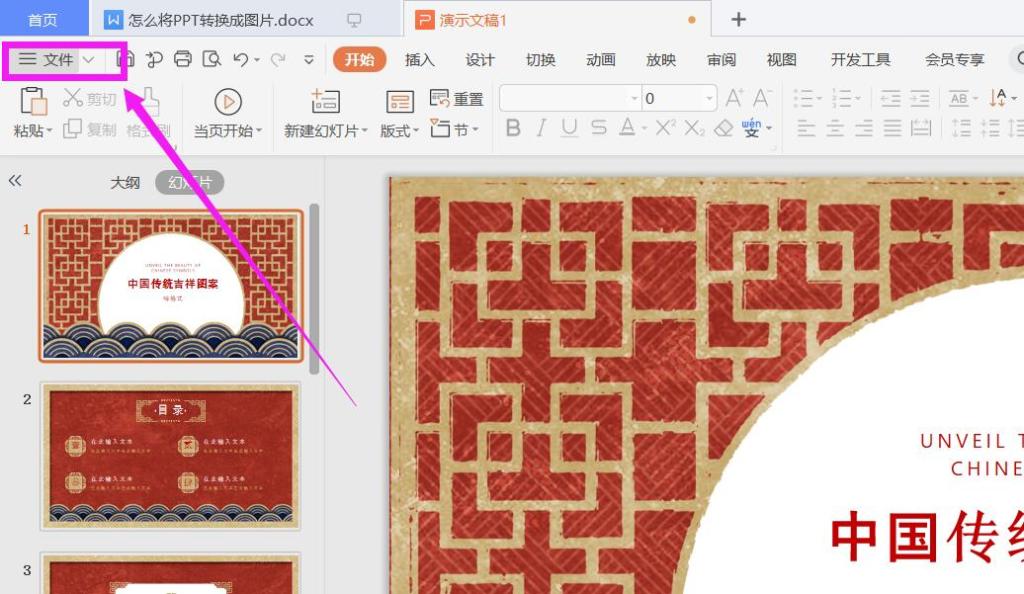
Task: Undo the last action
Action: (x=240, y=59)
